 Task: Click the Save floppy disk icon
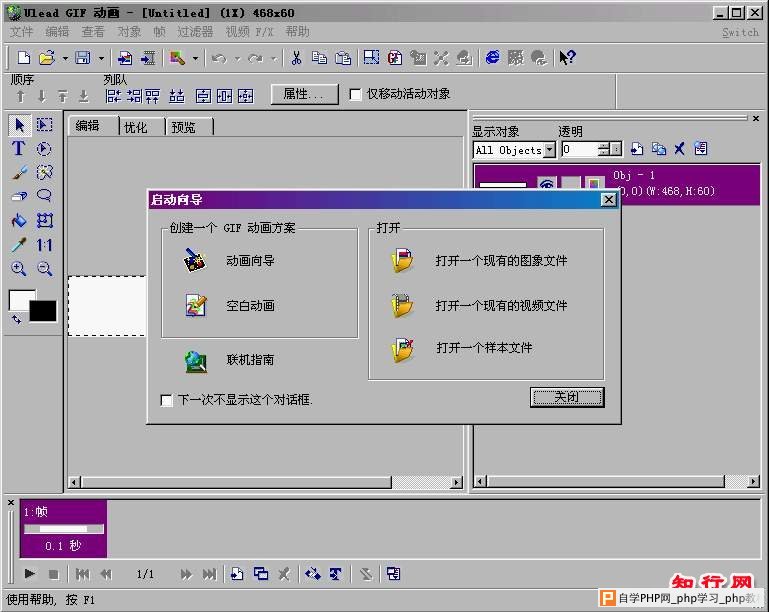click(x=82, y=58)
